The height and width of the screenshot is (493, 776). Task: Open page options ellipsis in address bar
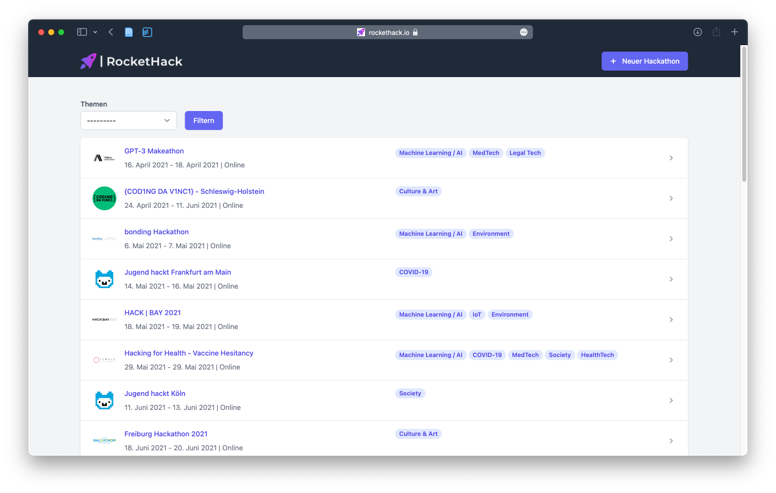coord(524,32)
